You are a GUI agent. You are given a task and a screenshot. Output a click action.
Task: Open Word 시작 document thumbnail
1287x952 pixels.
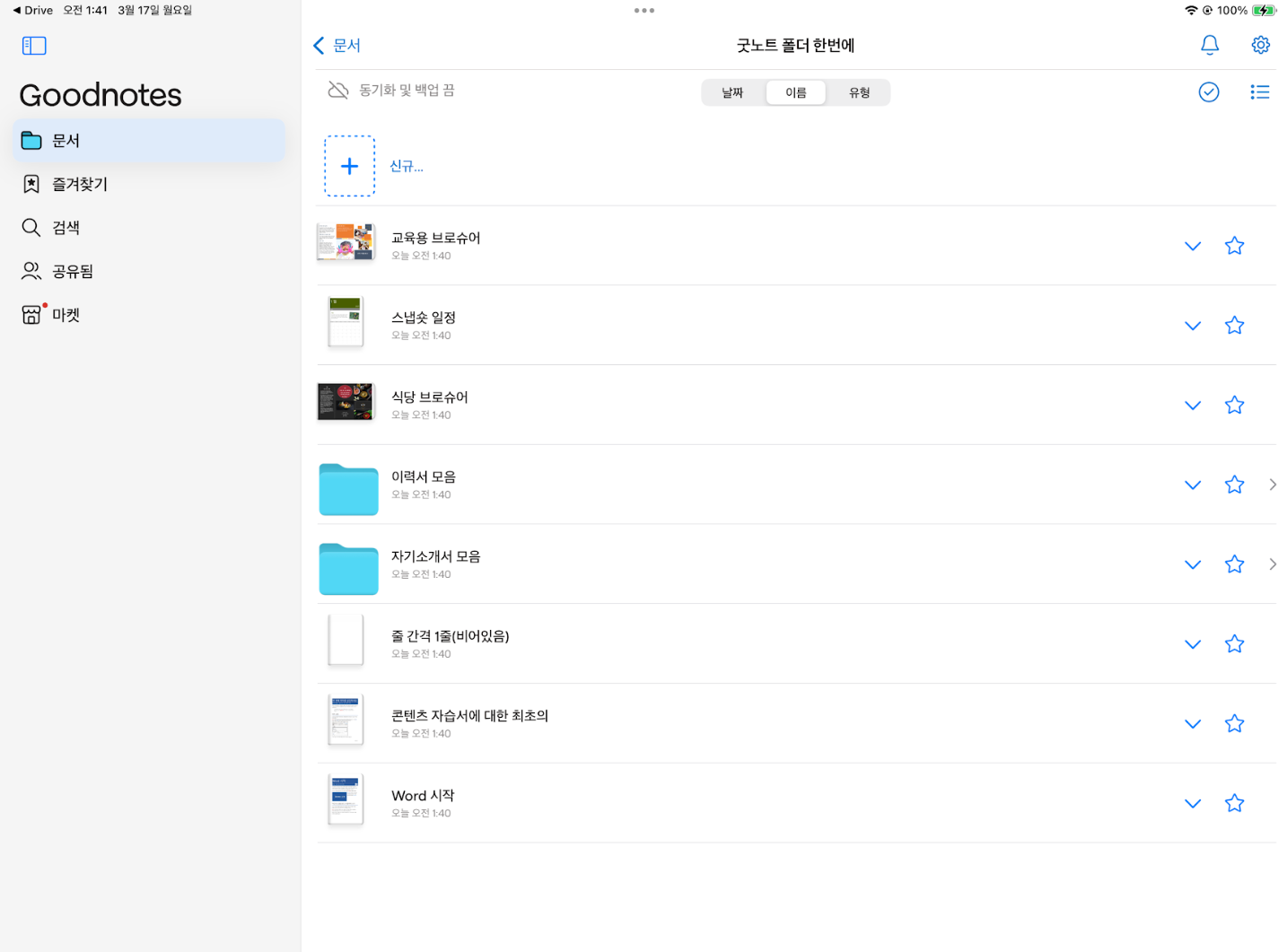[x=346, y=799]
